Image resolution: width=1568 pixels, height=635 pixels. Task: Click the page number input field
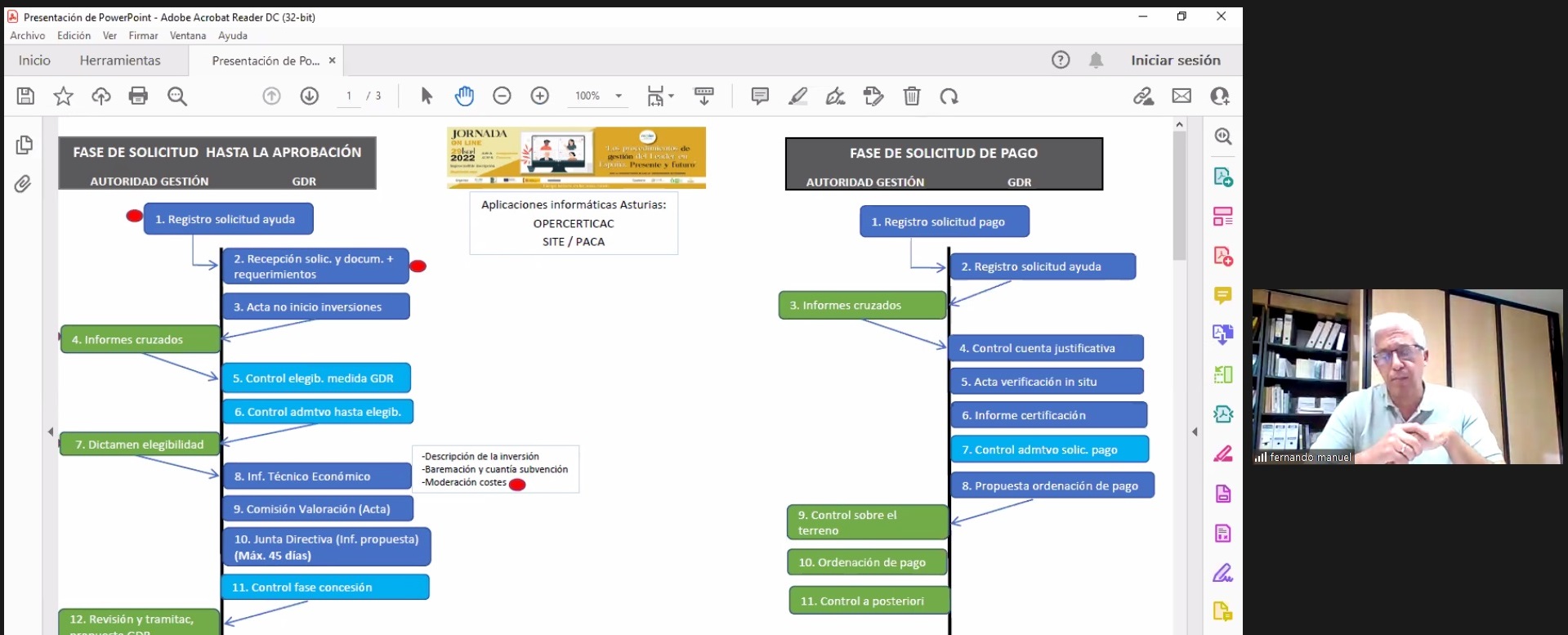(349, 96)
